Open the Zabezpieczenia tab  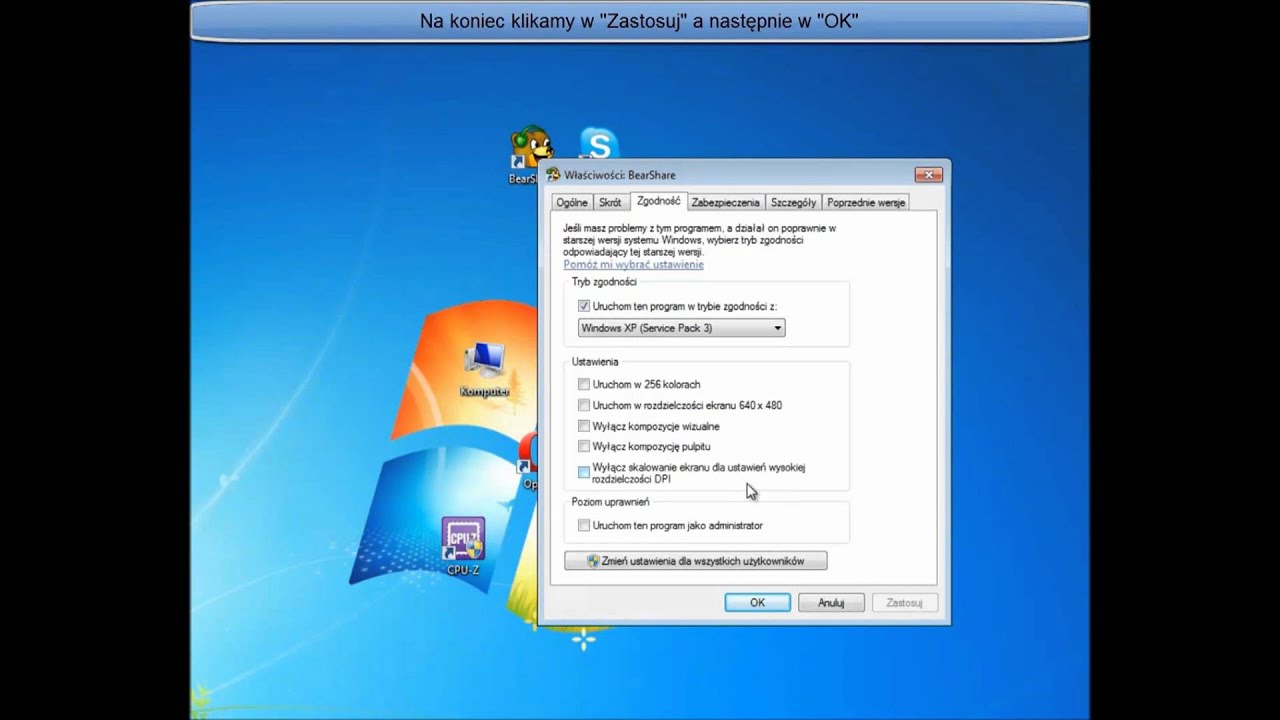(725, 202)
